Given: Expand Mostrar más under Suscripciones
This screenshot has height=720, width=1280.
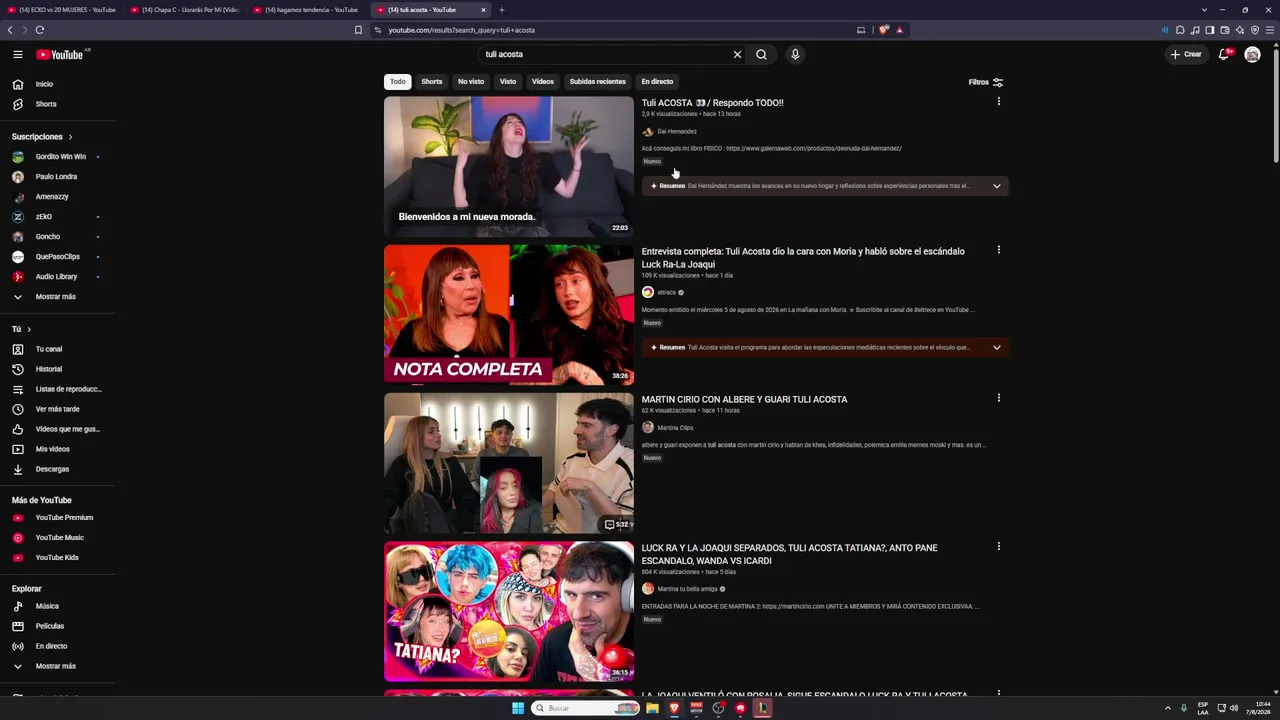Looking at the screenshot, I should [57, 297].
